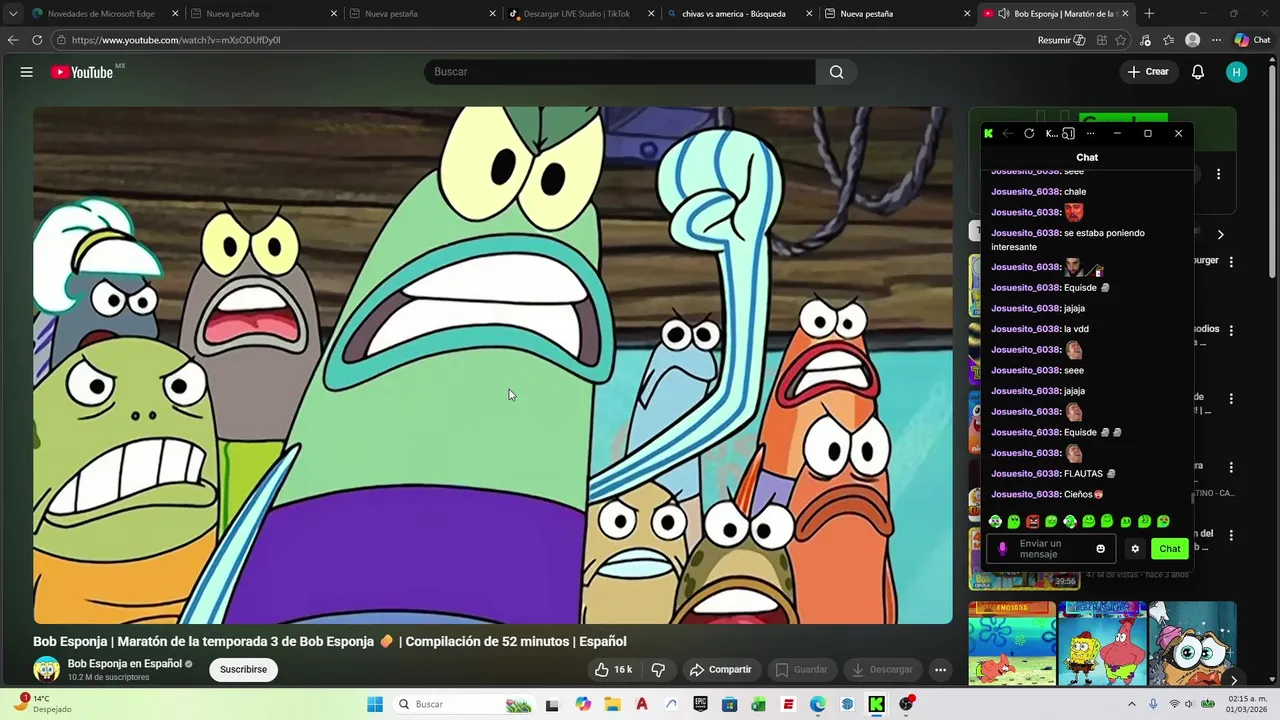Show hidden system tray icons
This screenshot has width=1280, height=720.
click(1132, 704)
